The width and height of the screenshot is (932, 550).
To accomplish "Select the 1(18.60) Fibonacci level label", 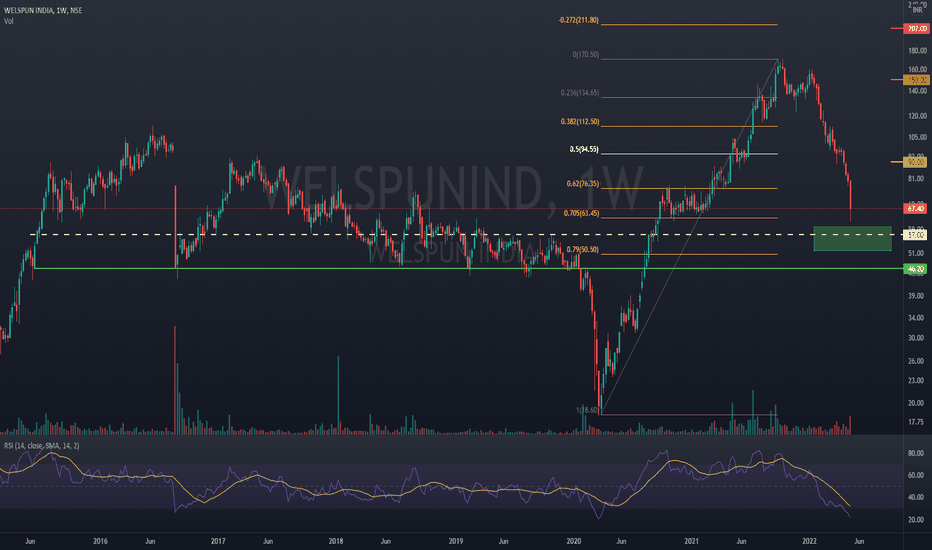I will [x=587, y=410].
